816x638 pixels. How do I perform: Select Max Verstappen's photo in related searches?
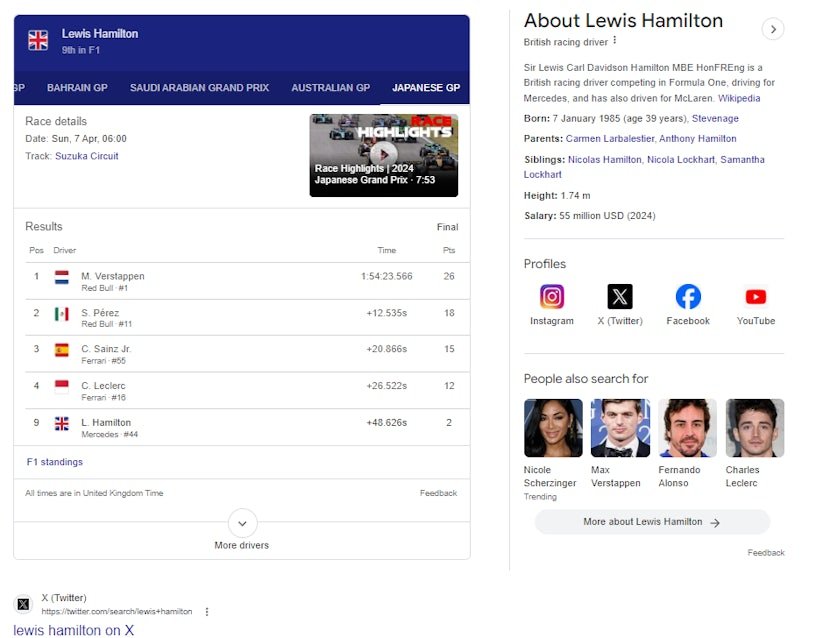620,429
